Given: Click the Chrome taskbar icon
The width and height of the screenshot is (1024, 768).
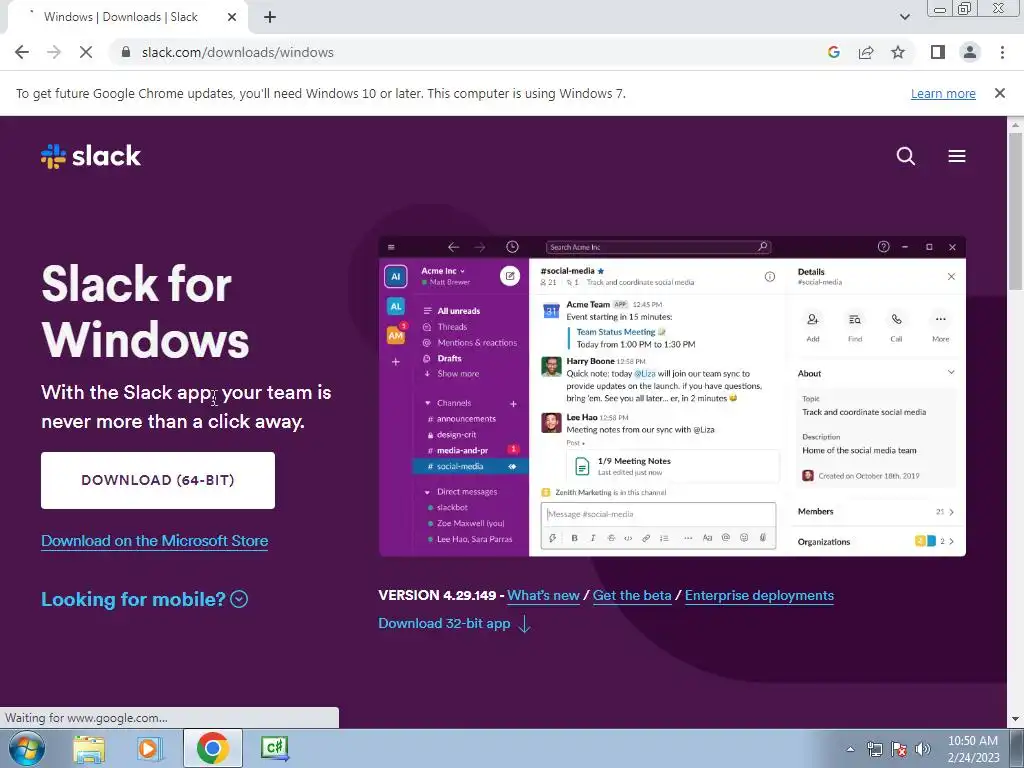Looking at the screenshot, I should (212, 748).
